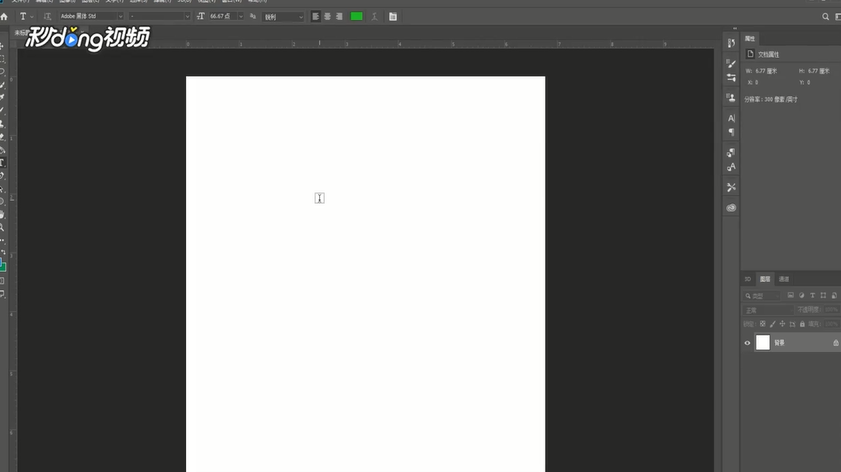
Task: Open the Clone Source panel icon
Action: click(731, 98)
